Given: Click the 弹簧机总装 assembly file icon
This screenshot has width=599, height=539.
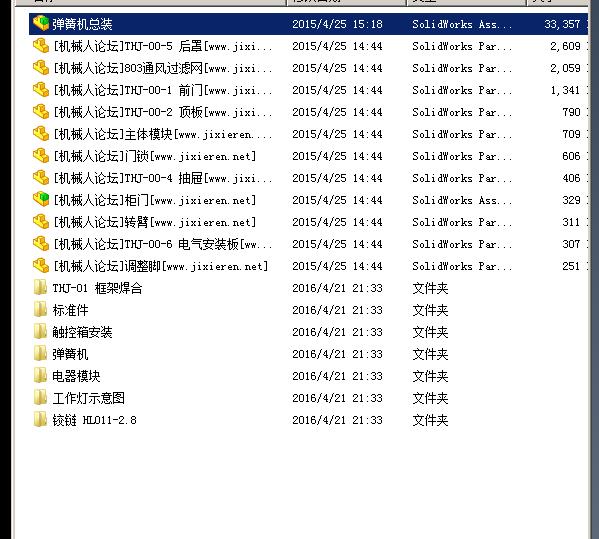Looking at the screenshot, I should coord(41,24).
